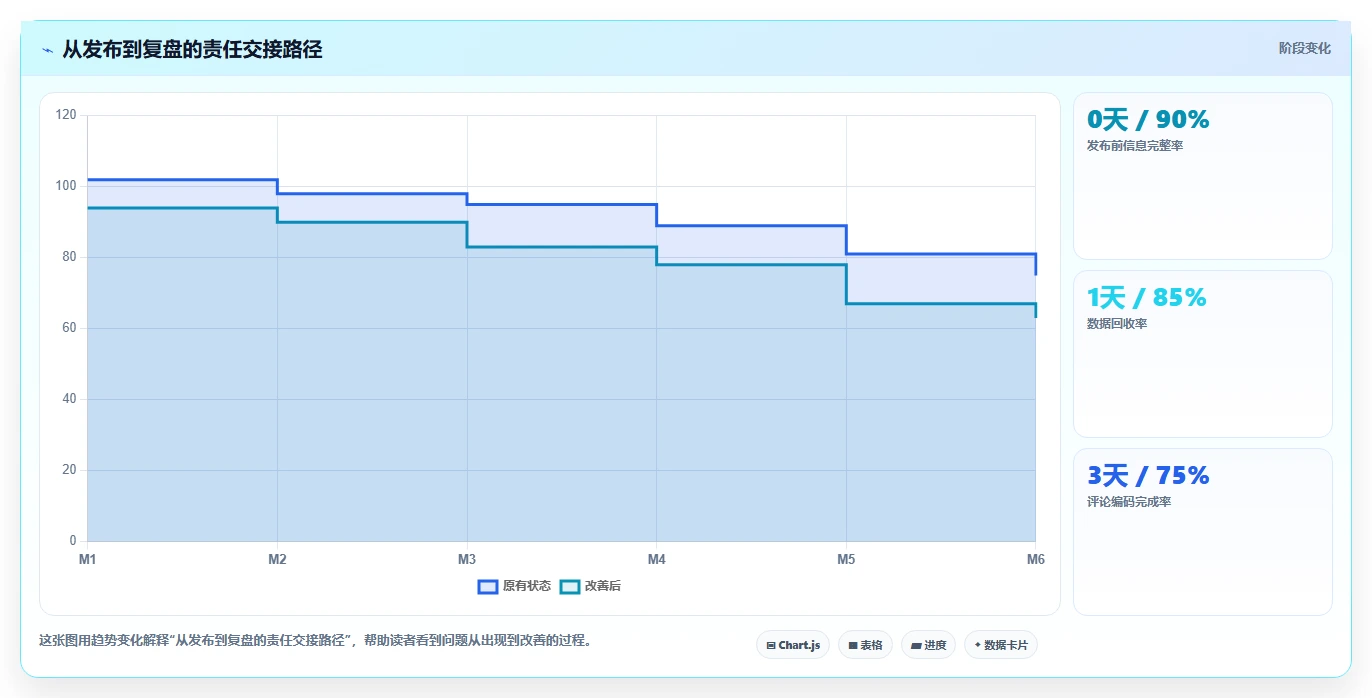Viewport: 1372px width, 698px height.
Task: Click the 发布前信息完整率 label
Action: tap(1135, 146)
